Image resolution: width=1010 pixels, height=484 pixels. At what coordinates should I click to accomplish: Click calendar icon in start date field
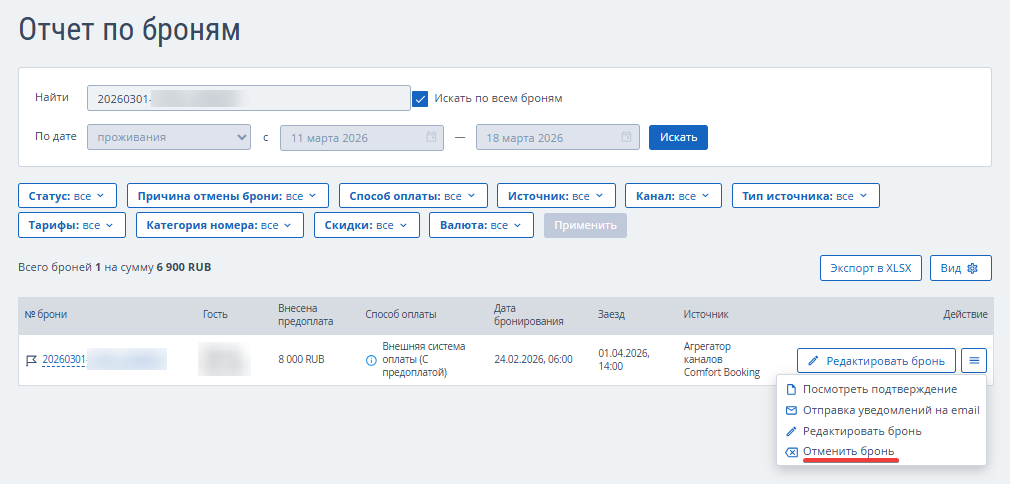coord(431,137)
